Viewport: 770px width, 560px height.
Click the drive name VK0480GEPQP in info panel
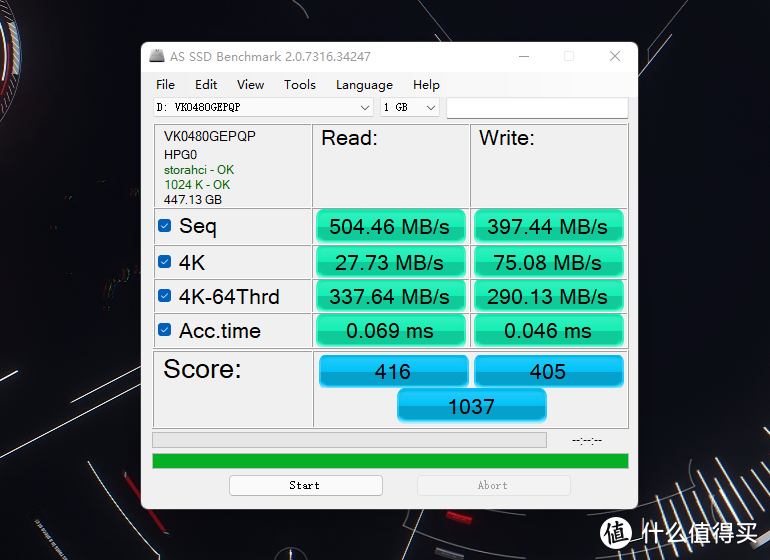click(x=210, y=136)
